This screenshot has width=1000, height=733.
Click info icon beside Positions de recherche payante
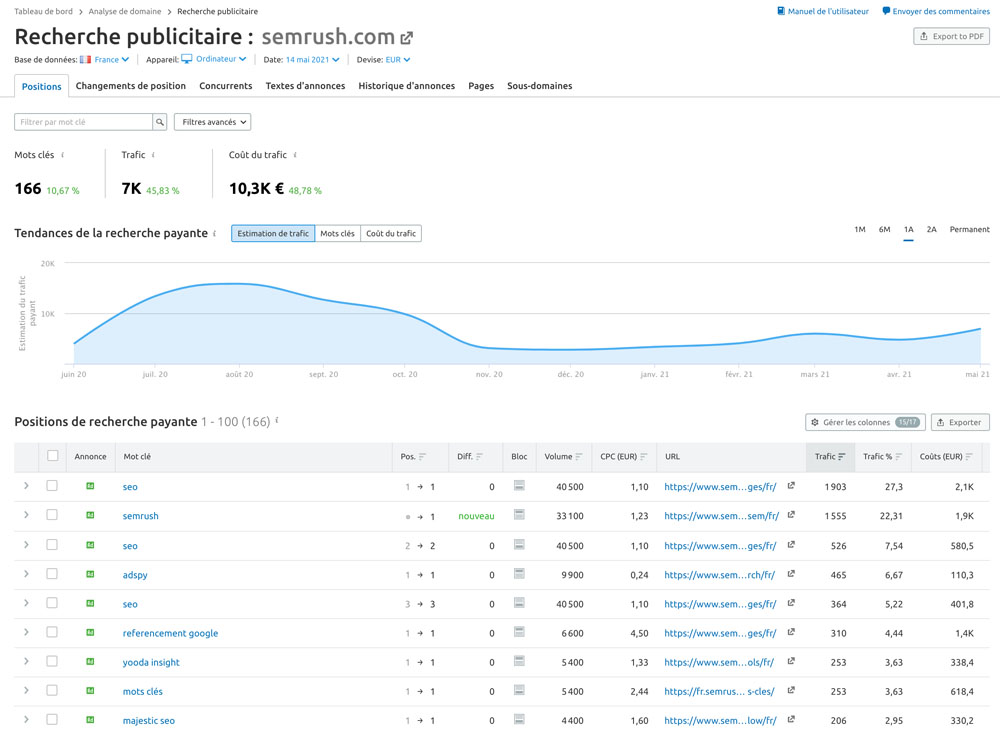pos(277,421)
